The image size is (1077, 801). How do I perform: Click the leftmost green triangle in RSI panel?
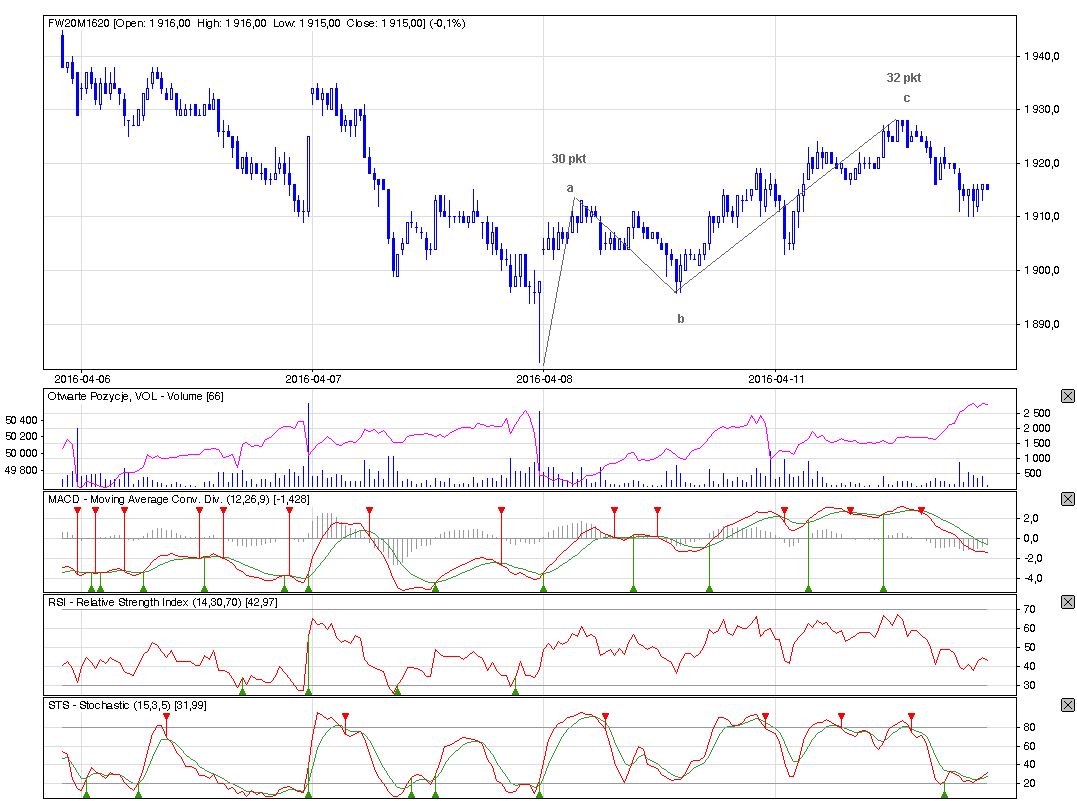pyautogui.click(x=242, y=690)
